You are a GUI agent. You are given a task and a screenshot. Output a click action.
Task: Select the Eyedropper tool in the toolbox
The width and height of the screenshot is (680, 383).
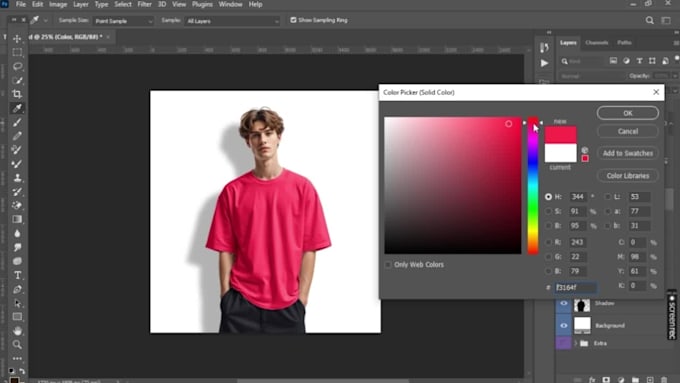tap(17, 108)
